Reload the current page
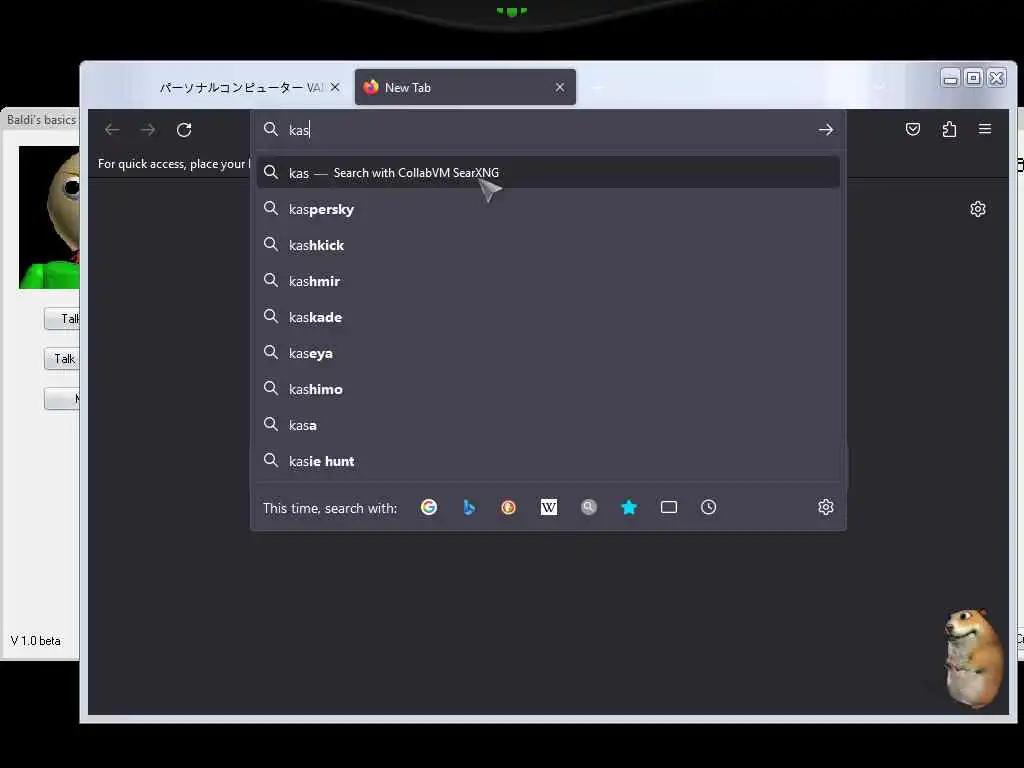The image size is (1024, 768). (x=184, y=130)
